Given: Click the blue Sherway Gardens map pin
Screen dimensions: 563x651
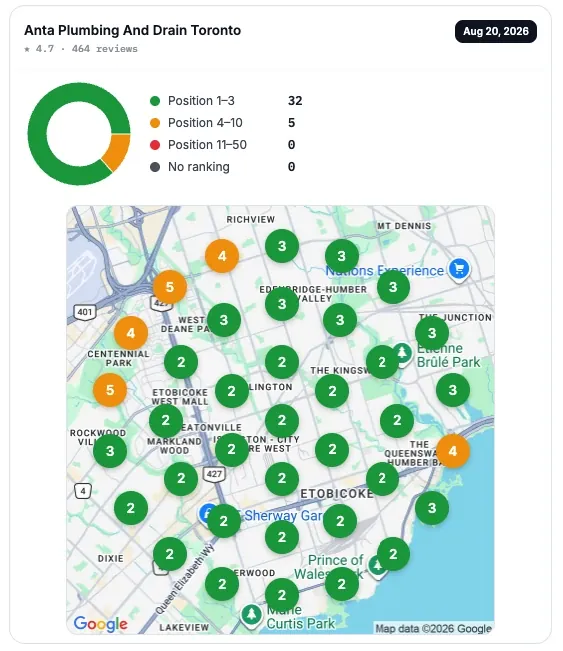Looking at the screenshot, I should pos(207,514).
